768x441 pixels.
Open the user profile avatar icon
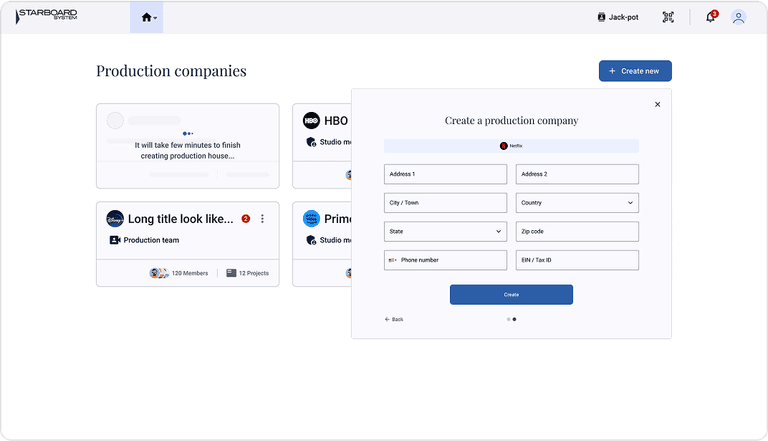coord(738,17)
